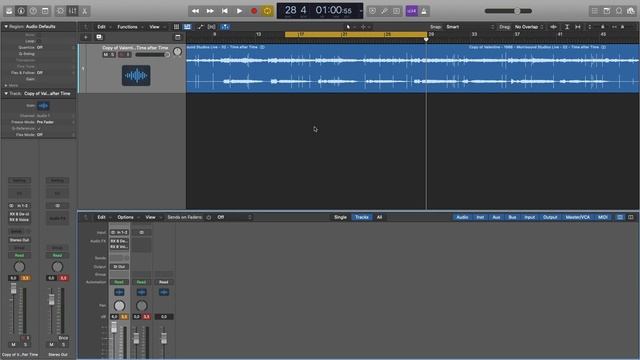Click the horizontal auto zoom icon
640x360 pixels.
(x=578, y=27)
